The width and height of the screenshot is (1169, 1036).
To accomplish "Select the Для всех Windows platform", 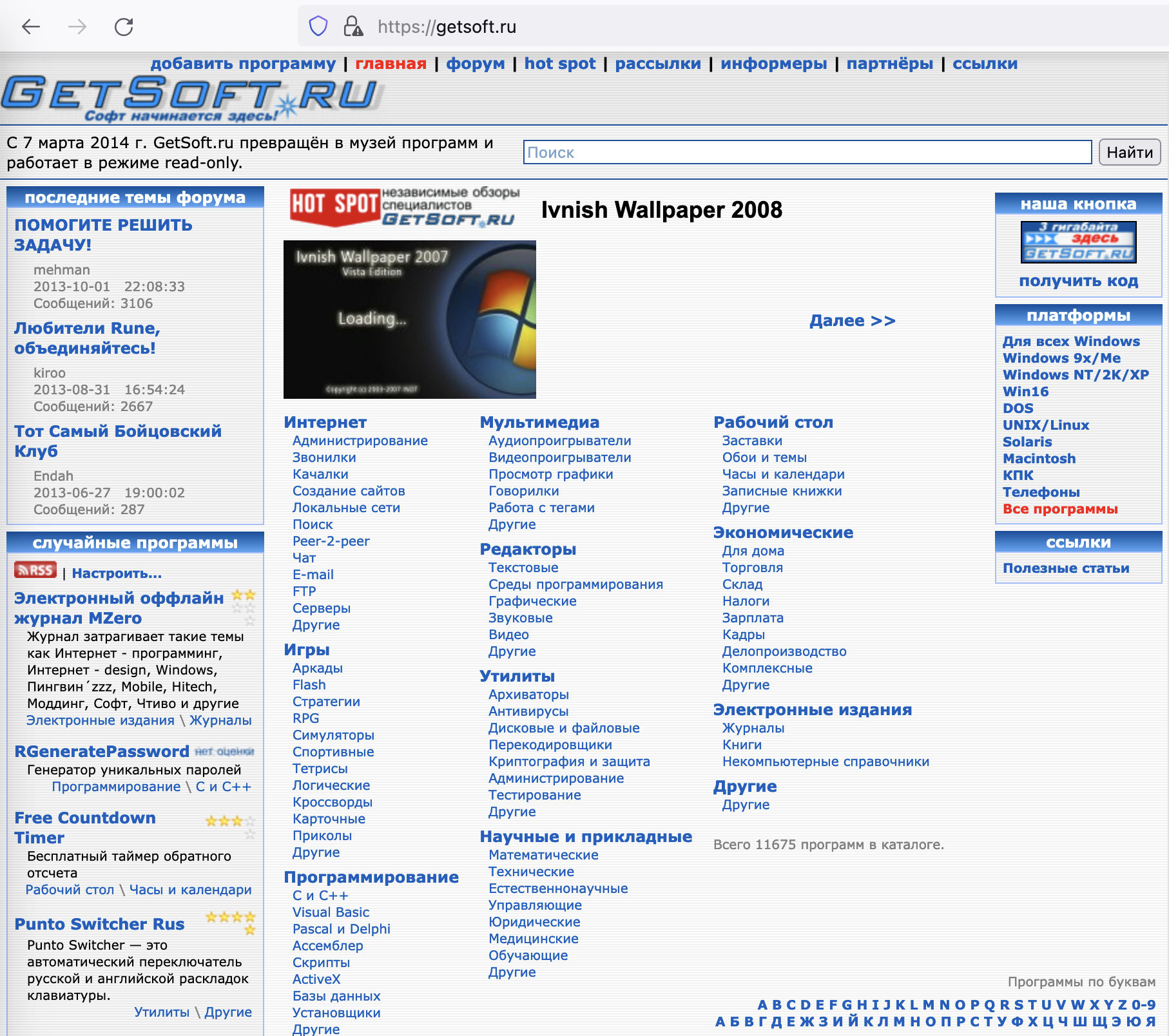I will (1071, 341).
